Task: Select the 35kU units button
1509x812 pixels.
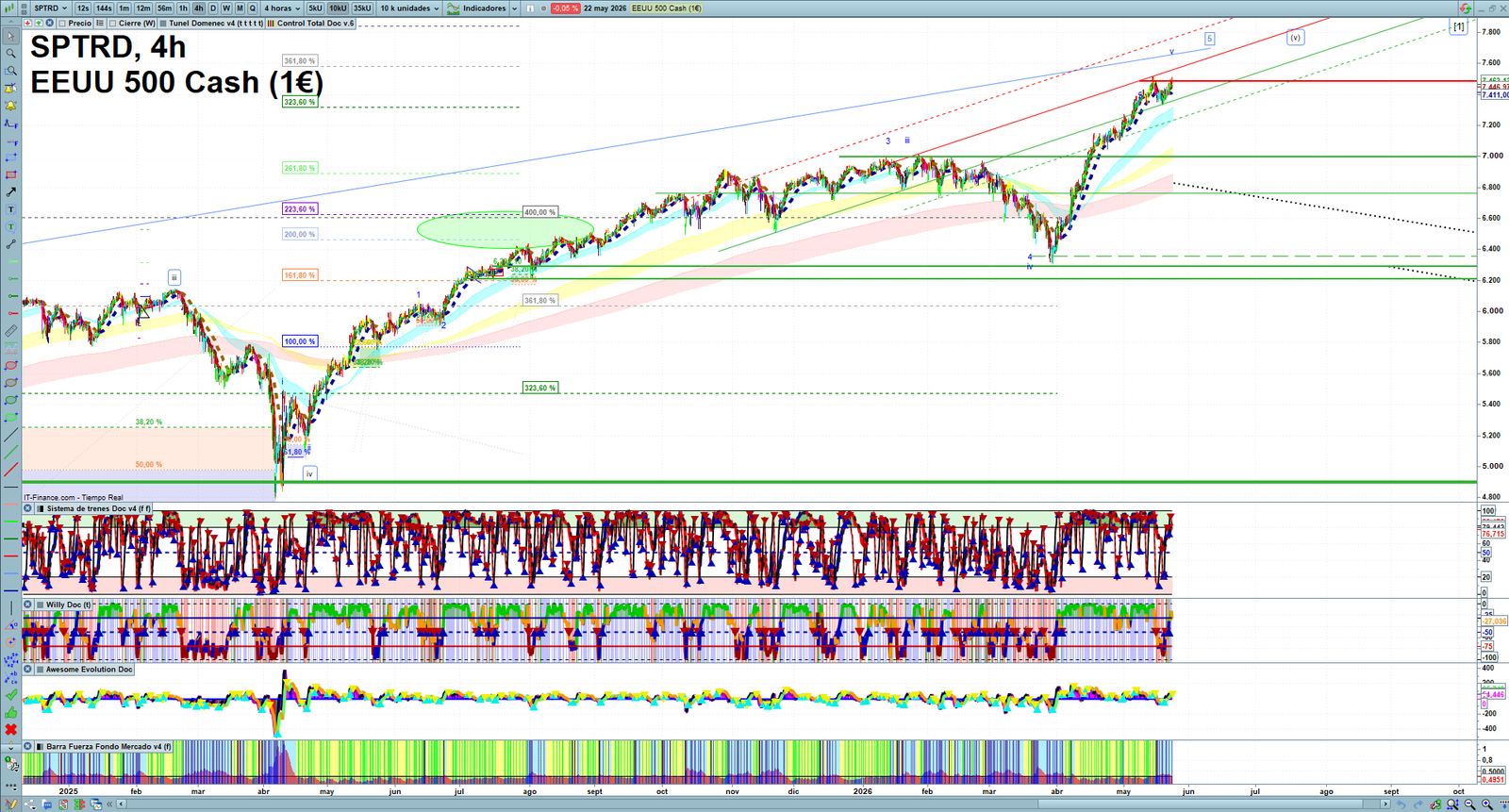Action: tap(362, 8)
